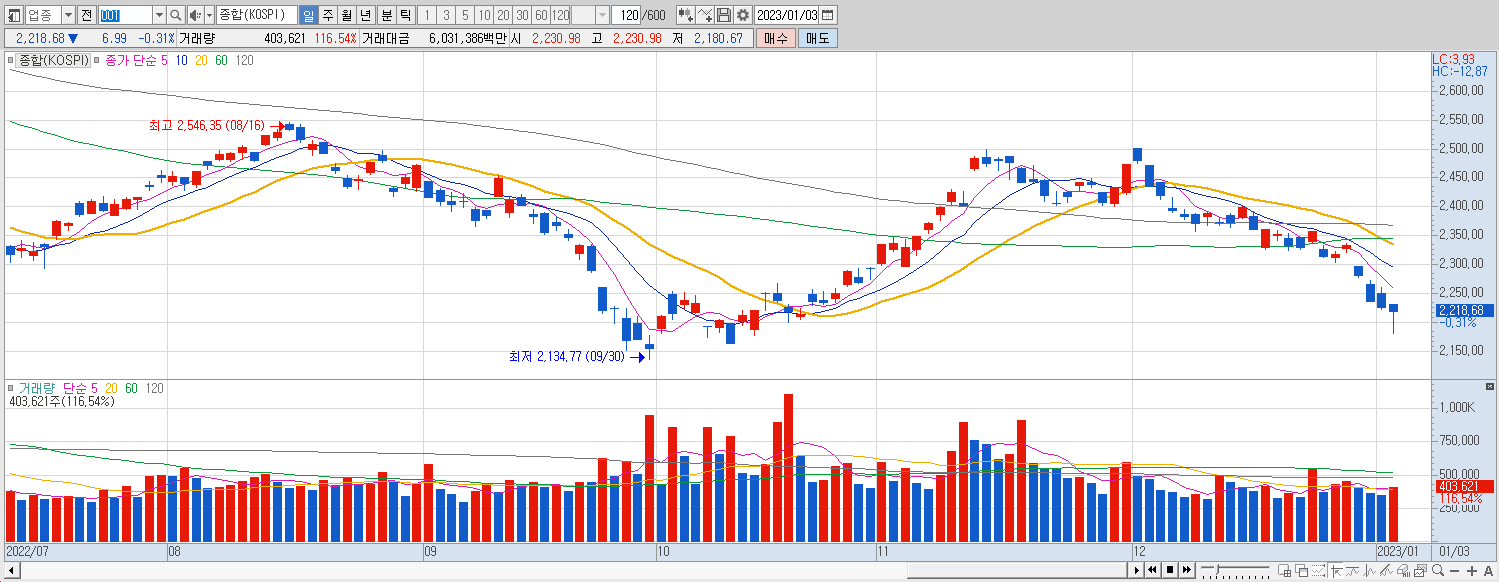Click the stop square button
The height and width of the screenshot is (582, 1499).
coord(1170,571)
